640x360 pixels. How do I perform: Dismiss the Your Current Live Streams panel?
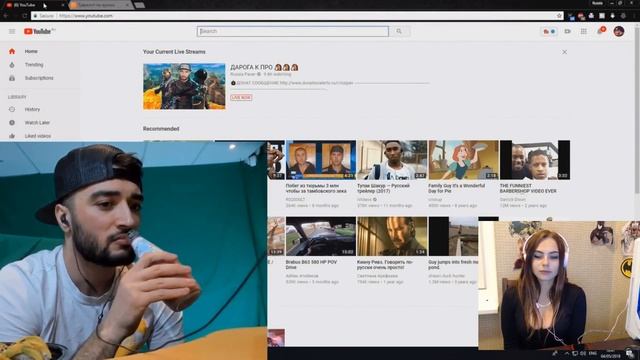564,52
